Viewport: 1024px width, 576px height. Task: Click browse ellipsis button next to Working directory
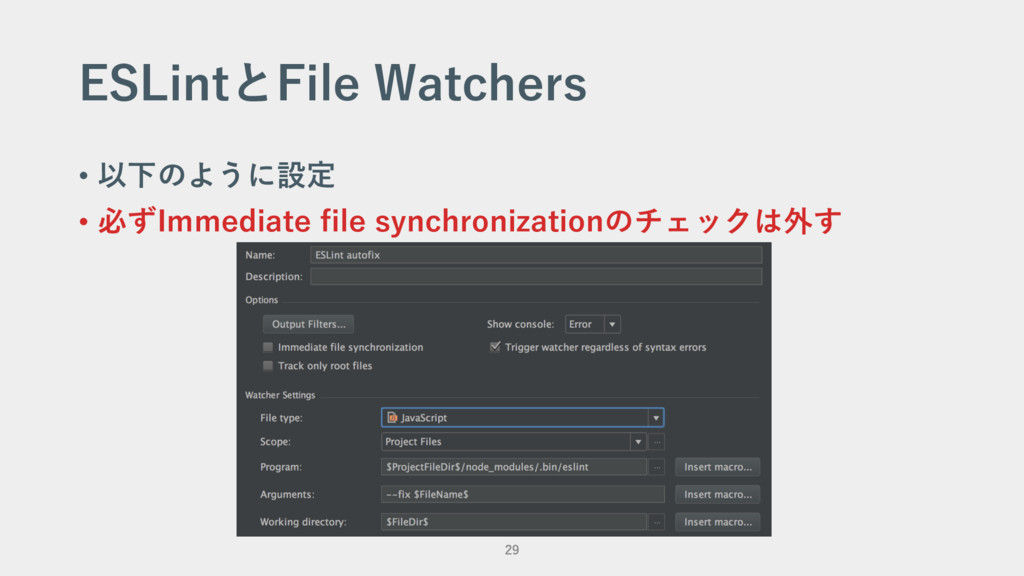point(657,522)
